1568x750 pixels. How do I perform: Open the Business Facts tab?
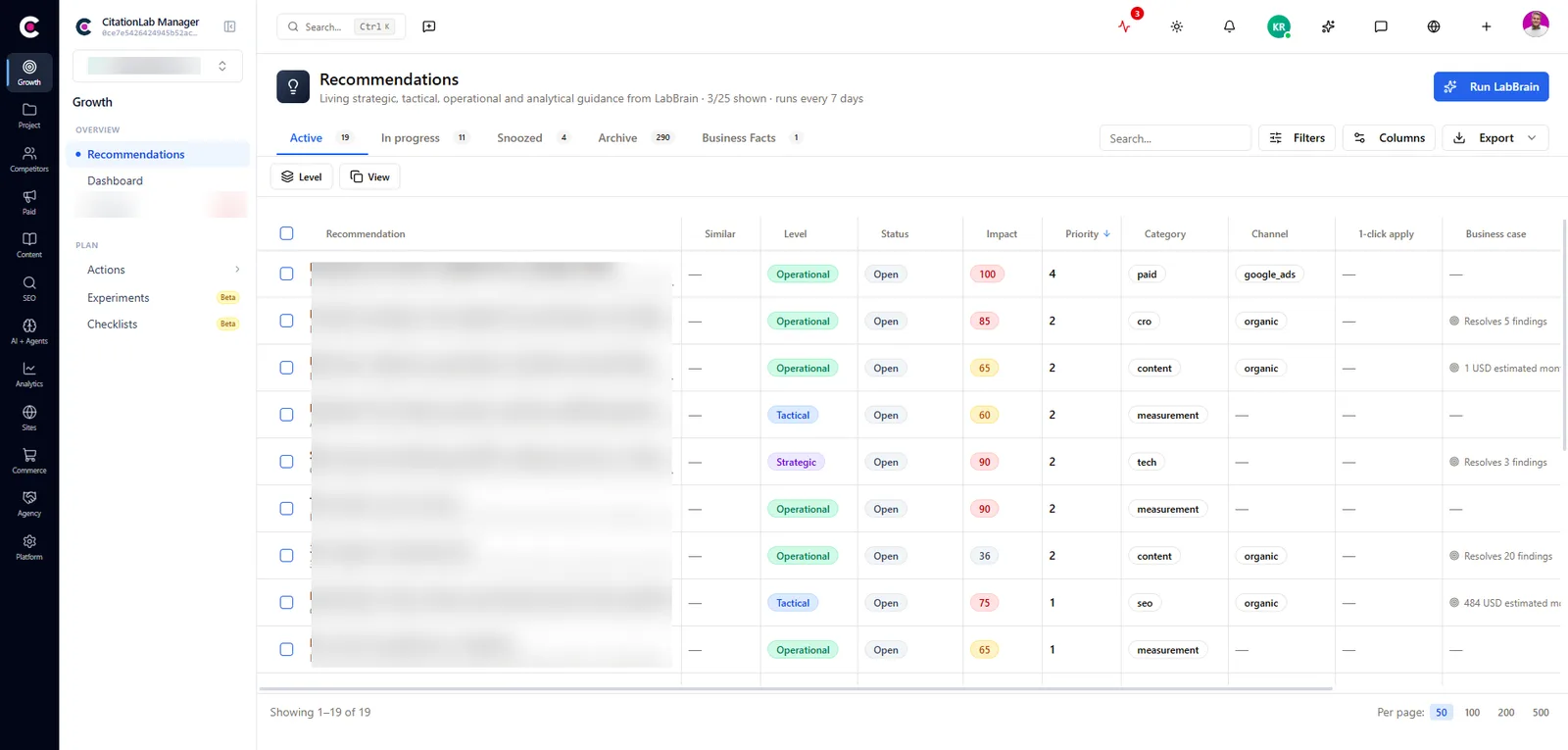point(753,138)
